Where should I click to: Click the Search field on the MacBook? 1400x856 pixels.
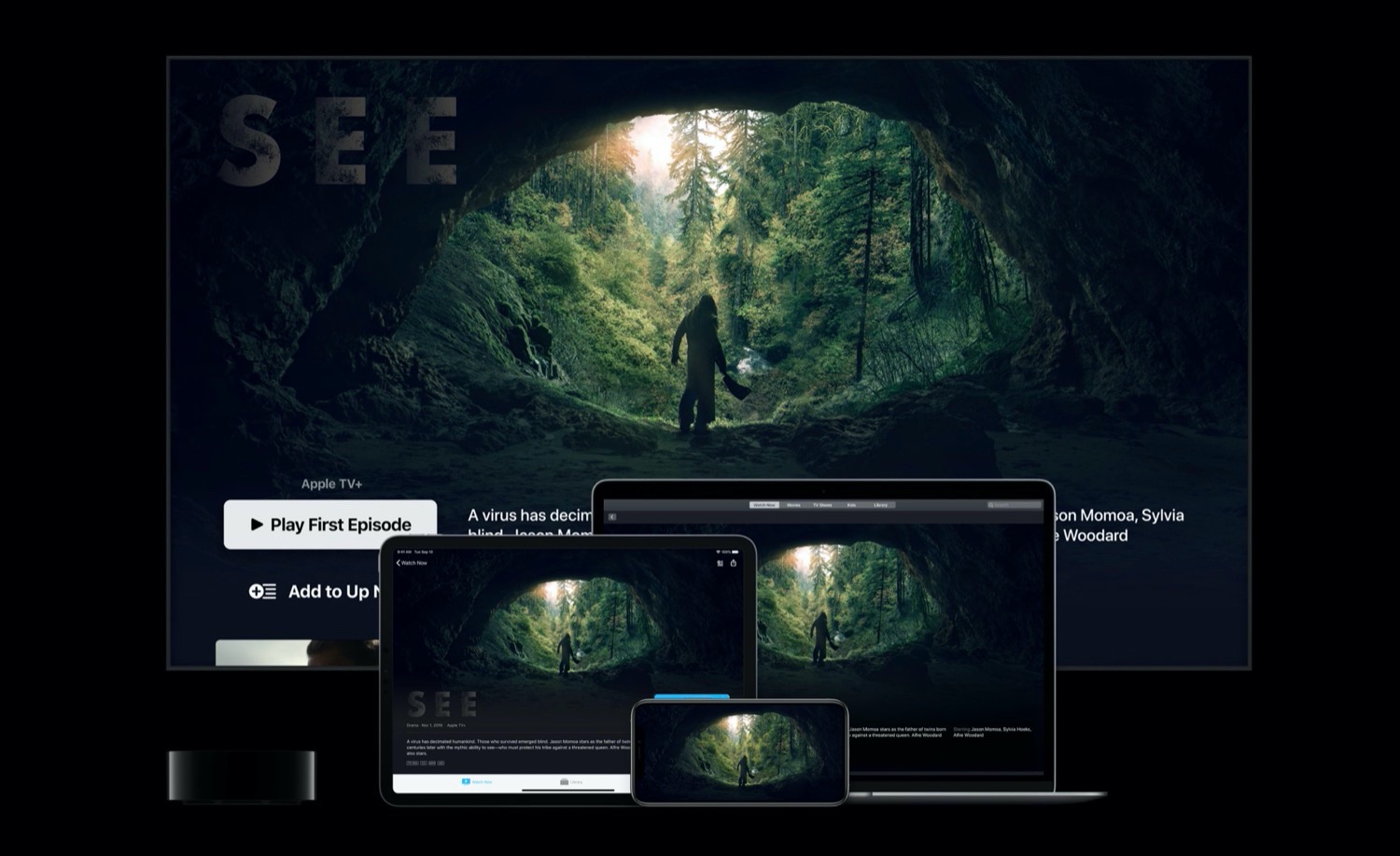pyautogui.click(x=1015, y=505)
